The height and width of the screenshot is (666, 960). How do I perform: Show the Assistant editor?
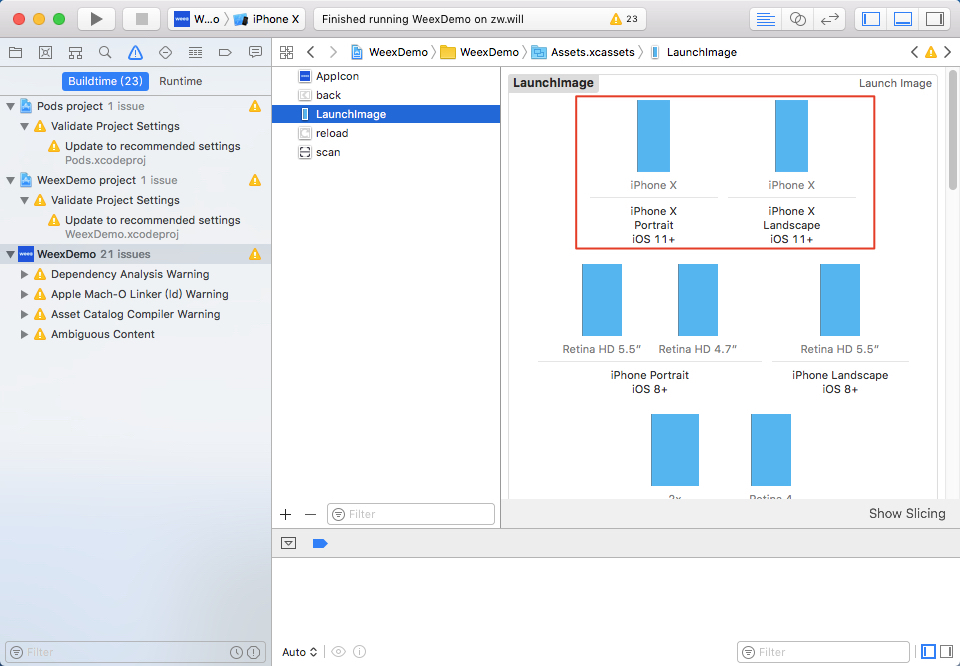(797, 19)
